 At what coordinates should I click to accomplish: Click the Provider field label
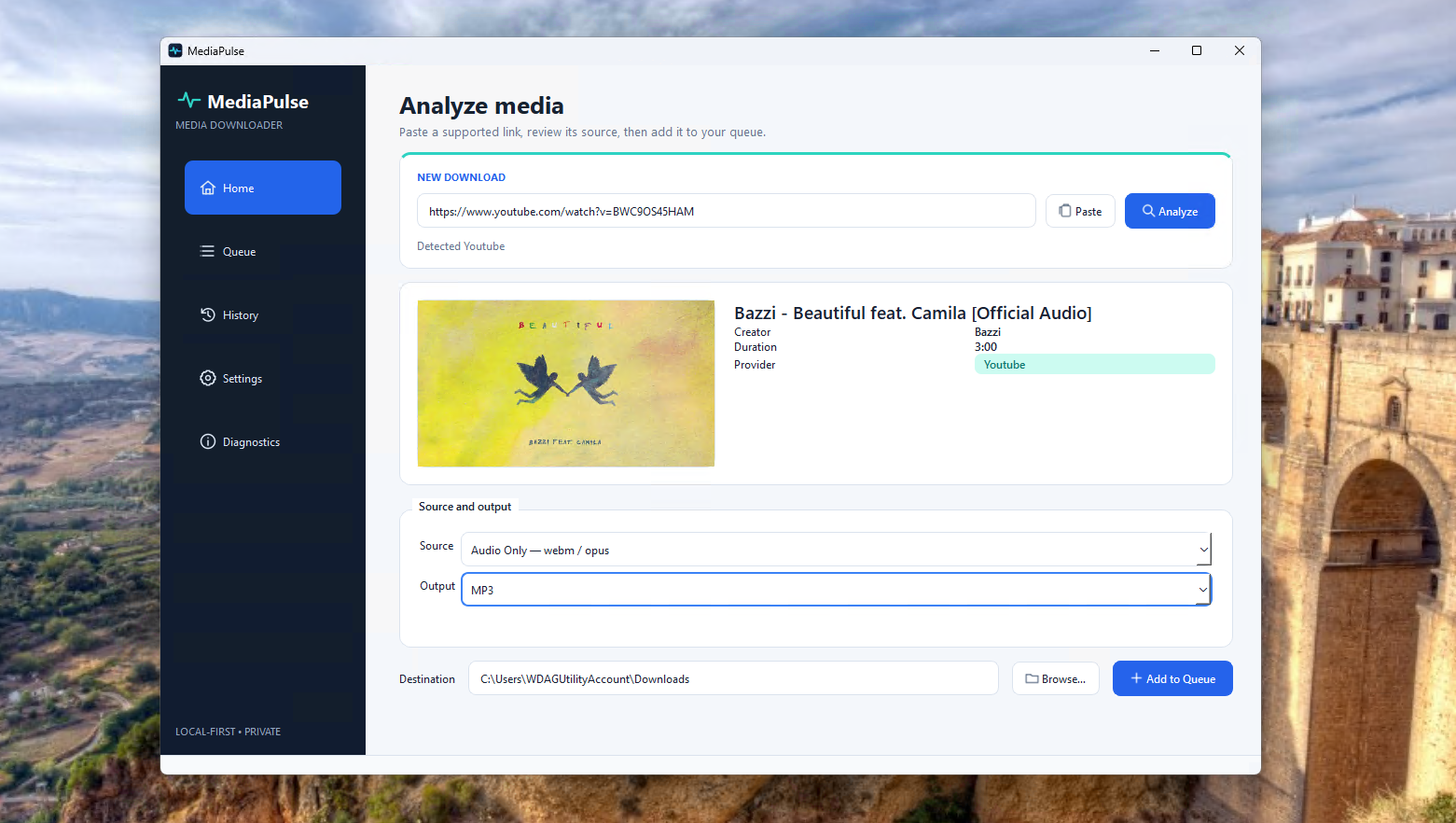click(755, 365)
